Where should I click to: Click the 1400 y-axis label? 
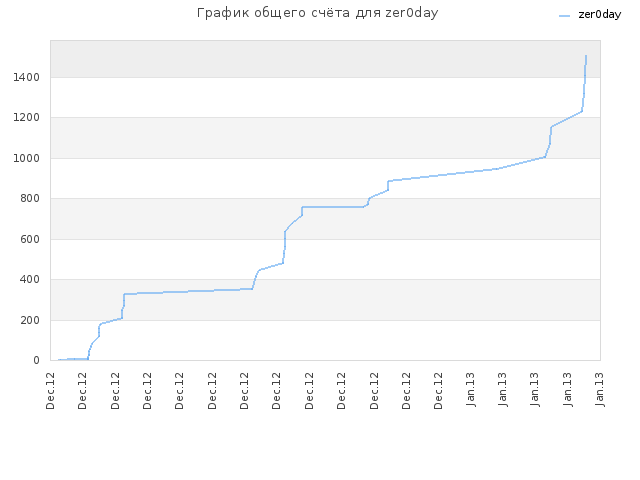coord(26,77)
